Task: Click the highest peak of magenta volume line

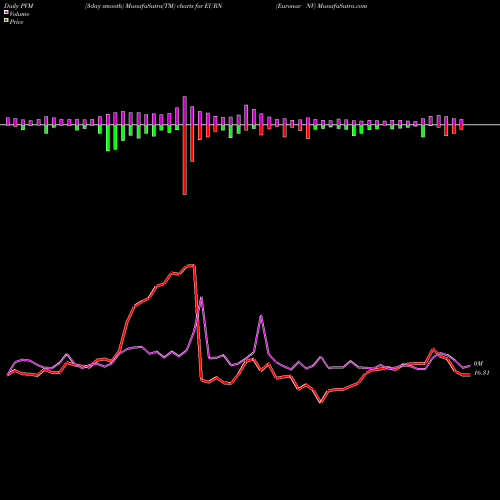Action: [201, 298]
